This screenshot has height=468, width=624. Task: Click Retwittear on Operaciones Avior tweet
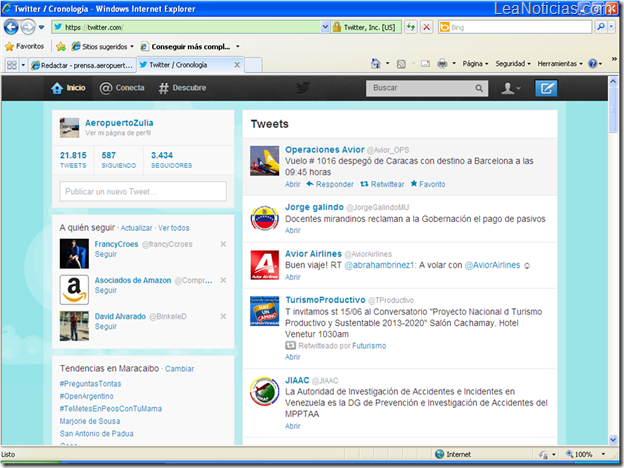(x=382, y=184)
